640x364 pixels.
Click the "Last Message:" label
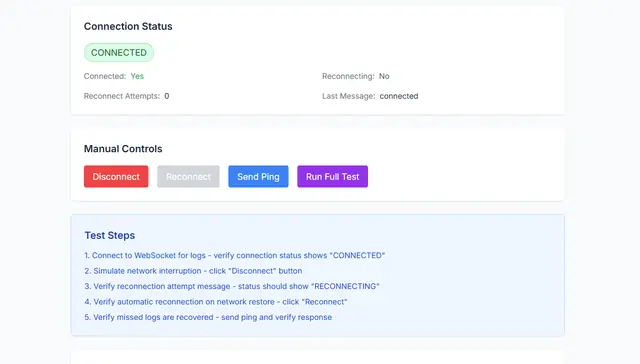pos(349,96)
